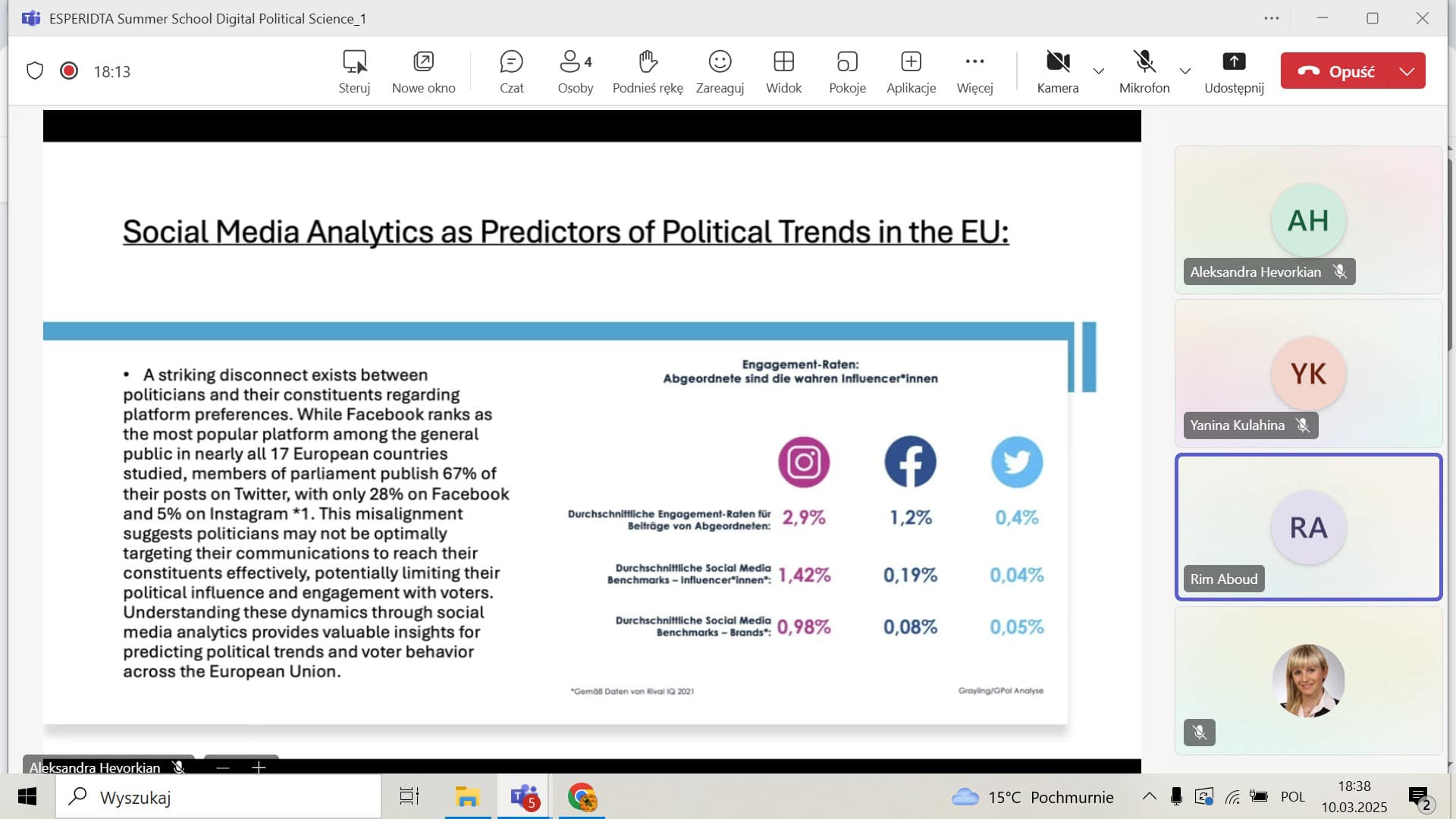Open Teams taskbar icon with badge
1456x819 pixels.
point(525,798)
